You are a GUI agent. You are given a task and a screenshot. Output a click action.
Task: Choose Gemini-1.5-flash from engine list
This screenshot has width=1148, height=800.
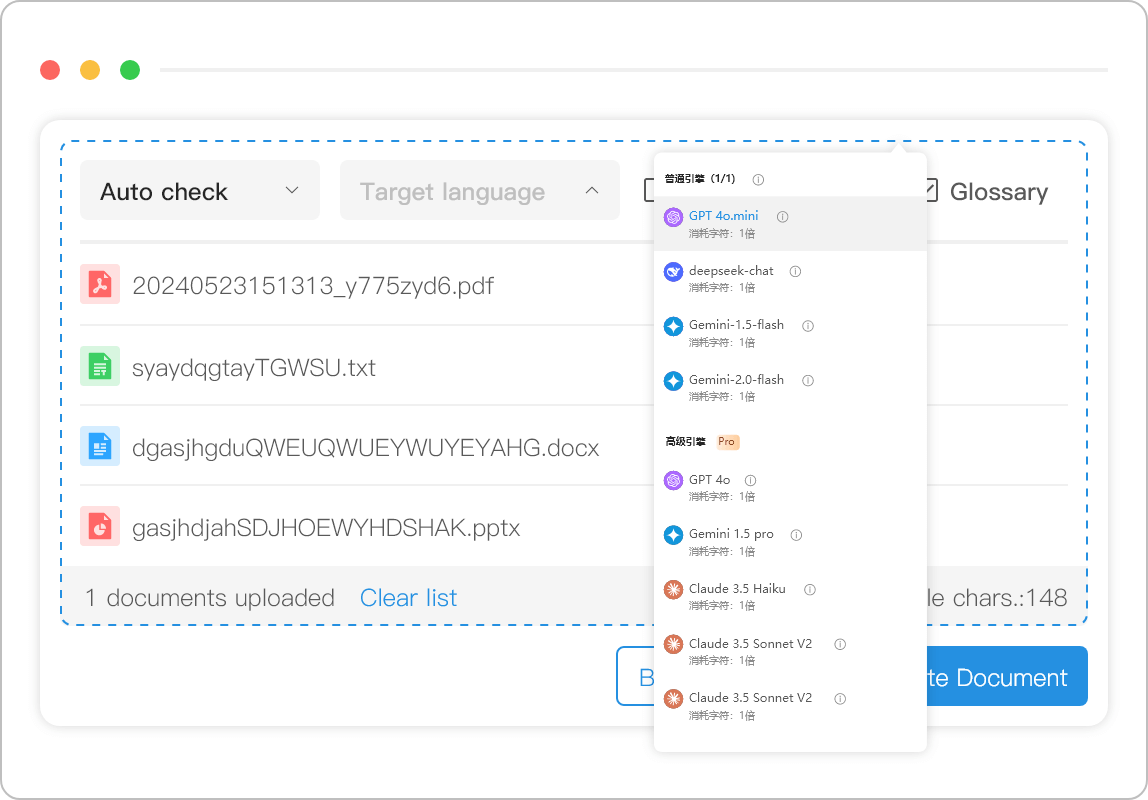790,333
